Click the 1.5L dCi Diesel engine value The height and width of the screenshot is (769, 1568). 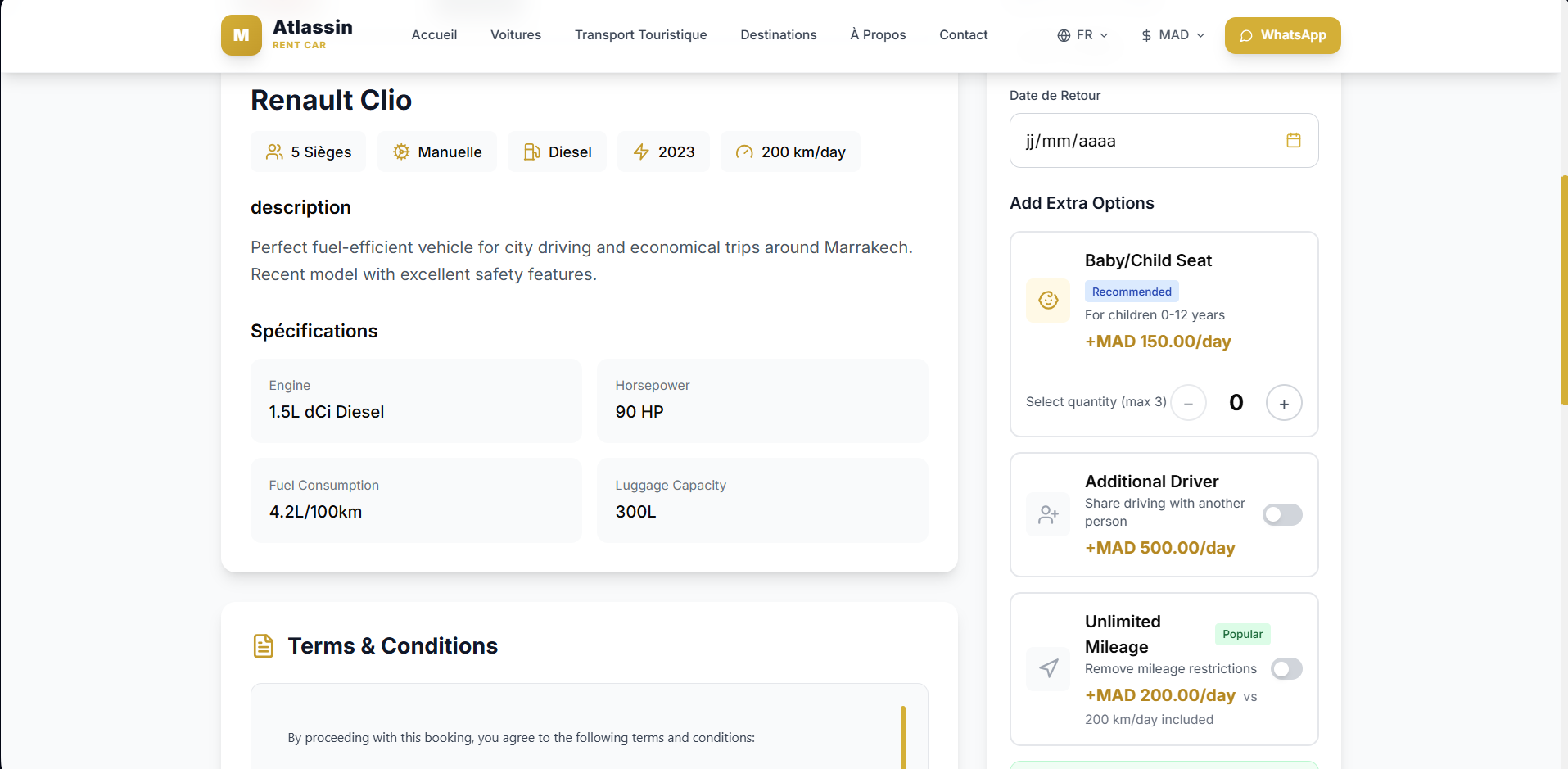pos(327,412)
